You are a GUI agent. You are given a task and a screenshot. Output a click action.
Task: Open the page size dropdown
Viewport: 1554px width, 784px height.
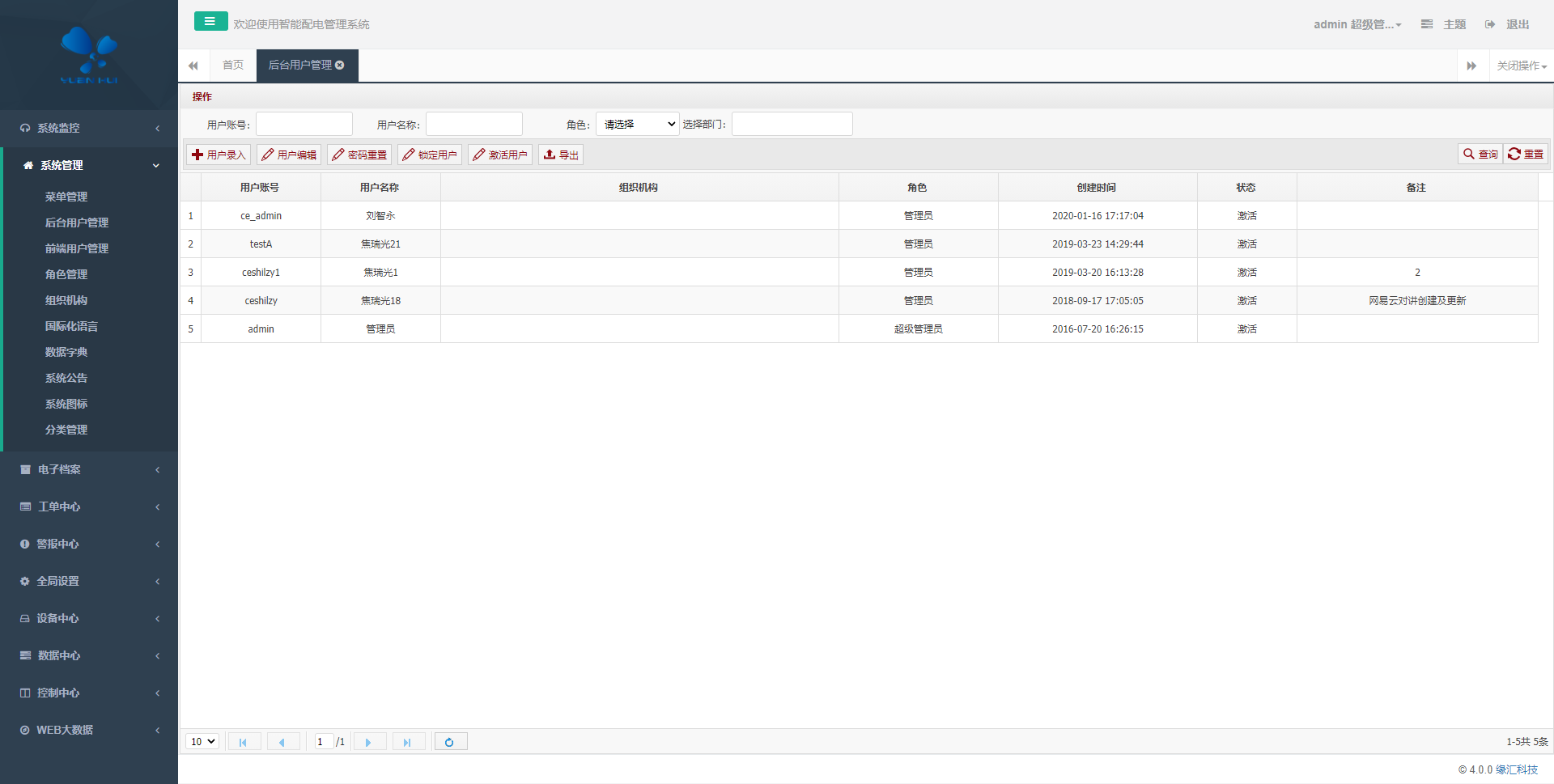(x=202, y=742)
